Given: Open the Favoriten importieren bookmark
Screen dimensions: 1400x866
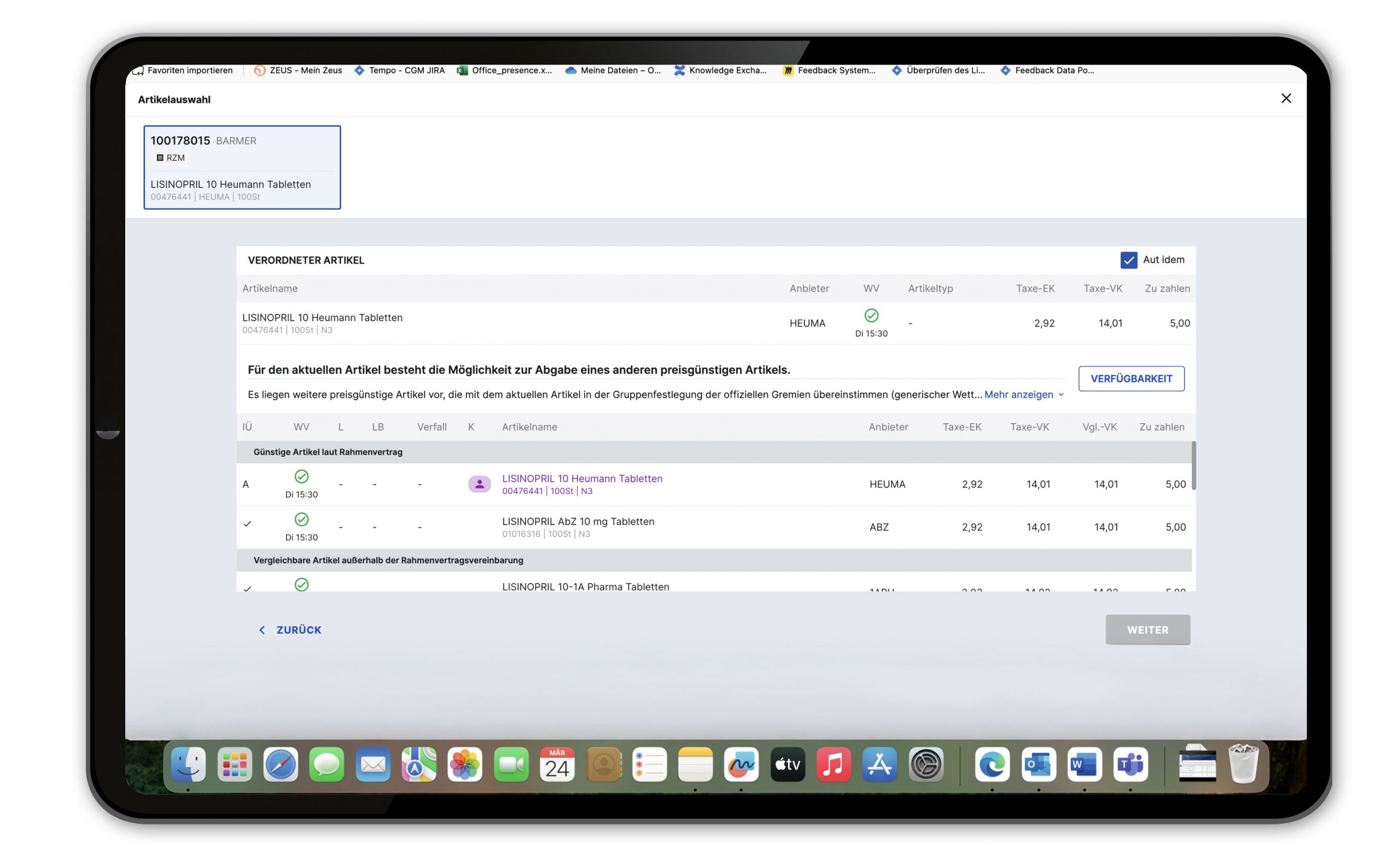Looking at the screenshot, I should (x=183, y=71).
